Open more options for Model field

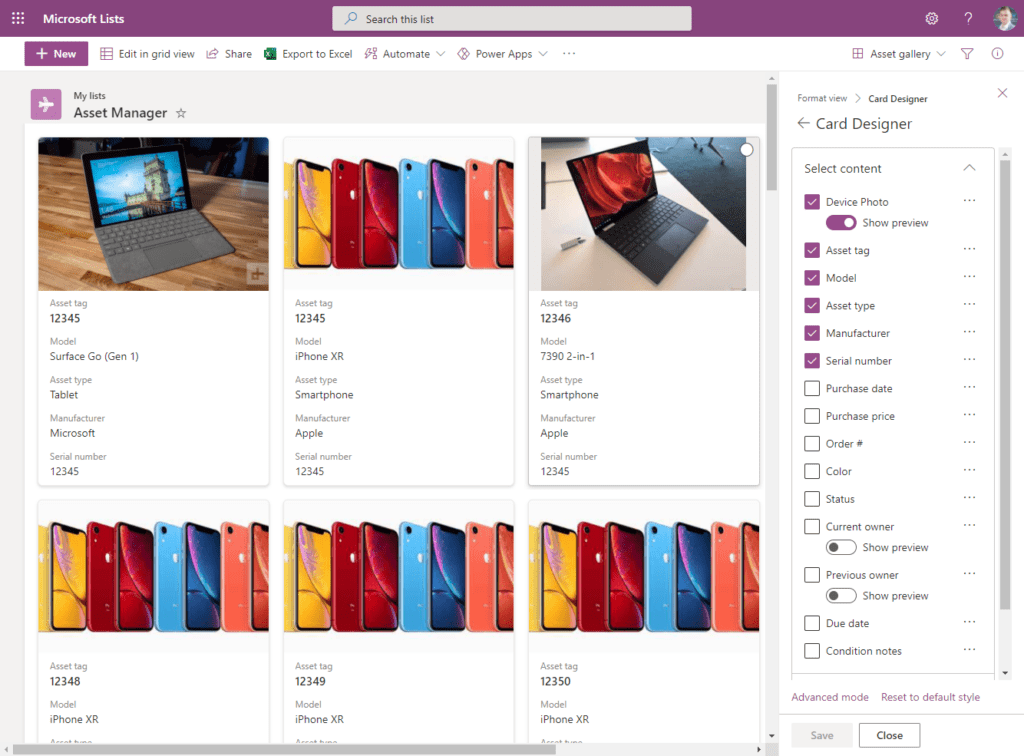(x=969, y=277)
